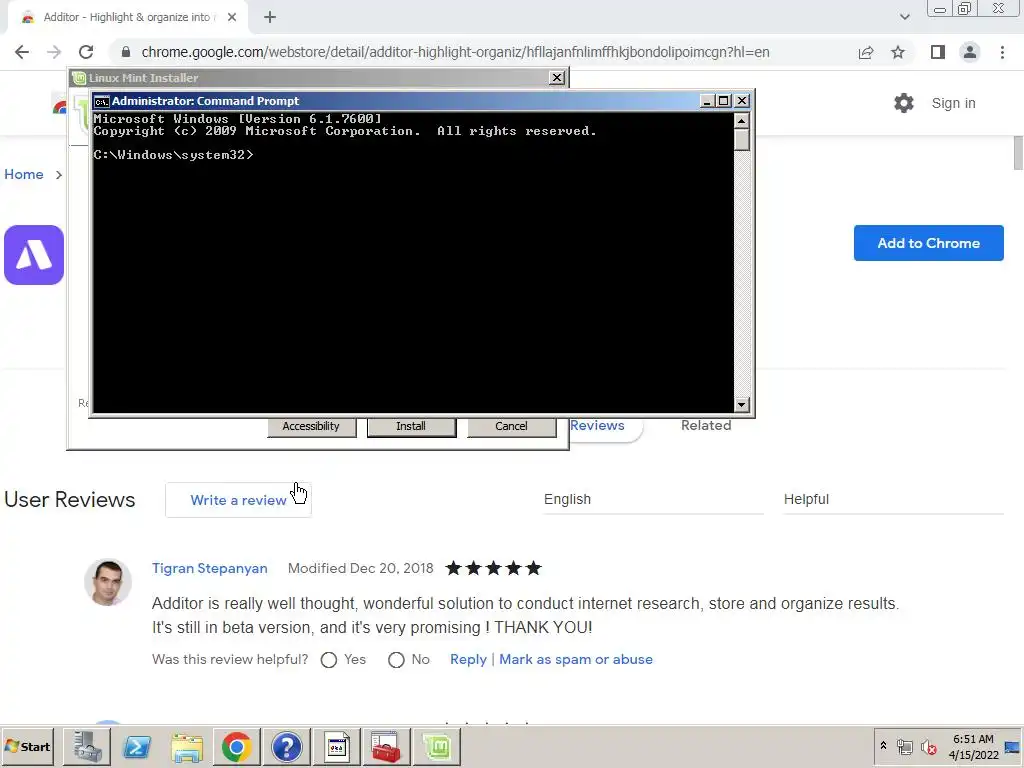Open the Windows Start menu
The width and height of the screenshot is (1024, 768).
27,746
